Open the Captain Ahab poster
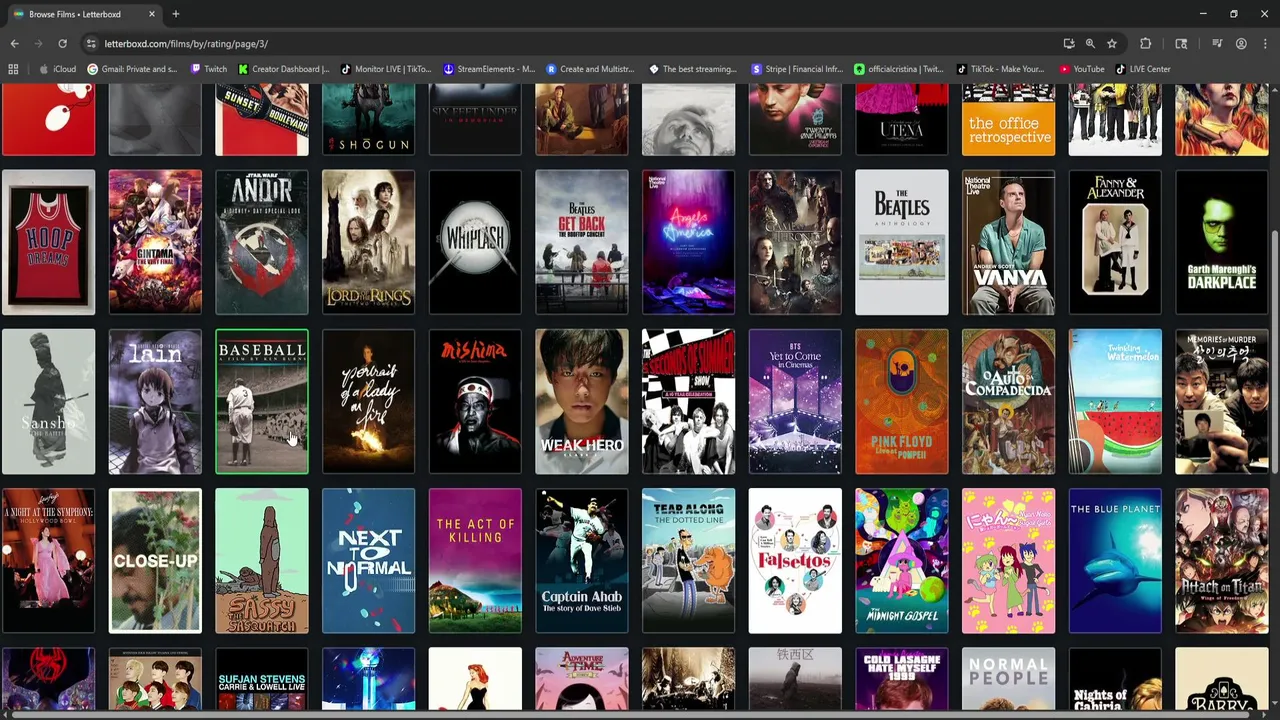 click(582, 562)
